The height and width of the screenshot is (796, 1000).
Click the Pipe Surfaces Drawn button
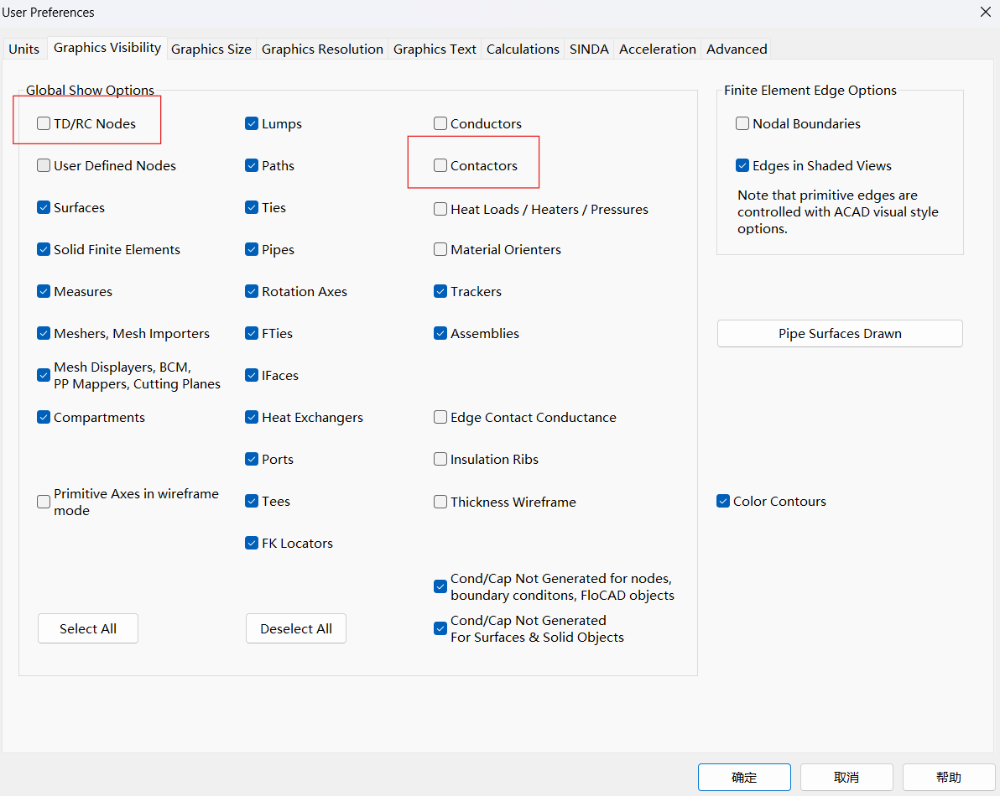839,334
